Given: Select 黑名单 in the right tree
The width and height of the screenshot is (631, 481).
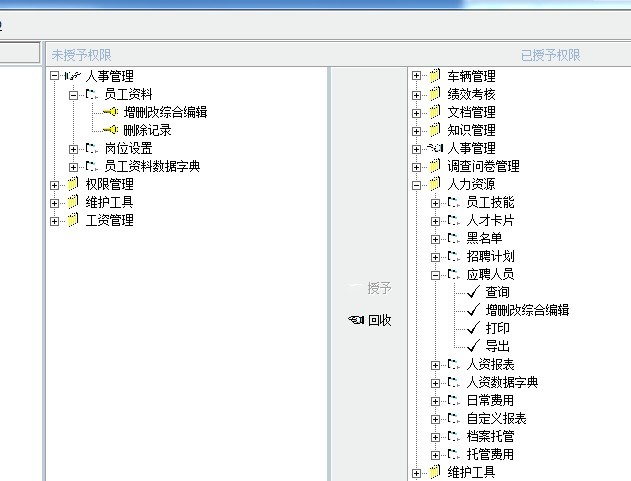Looking at the screenshot, I should point(484,238).
